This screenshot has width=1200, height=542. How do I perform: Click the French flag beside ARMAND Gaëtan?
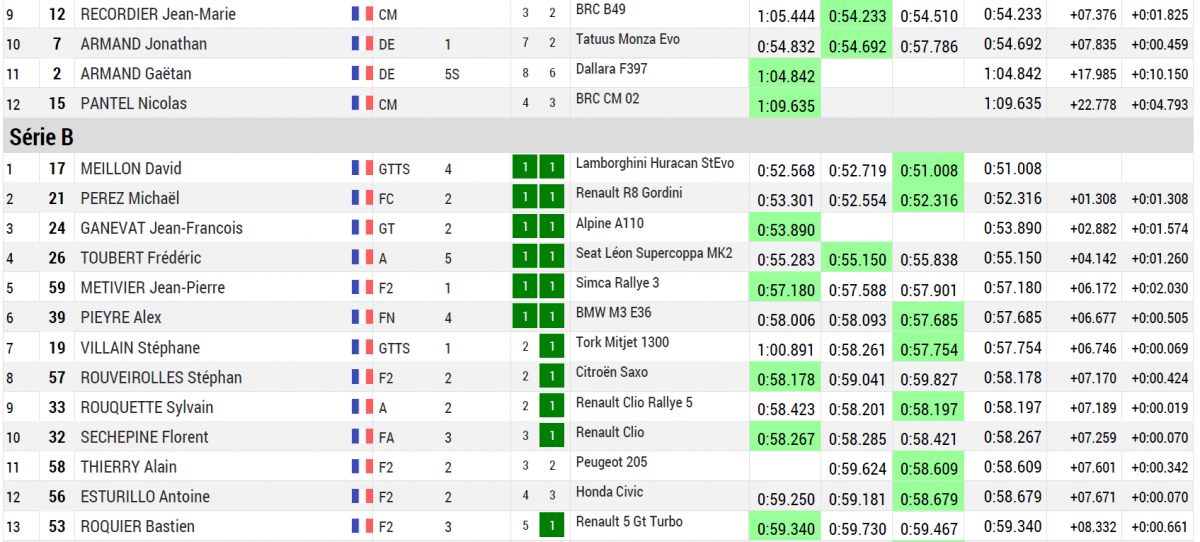[x=362, y=74]
